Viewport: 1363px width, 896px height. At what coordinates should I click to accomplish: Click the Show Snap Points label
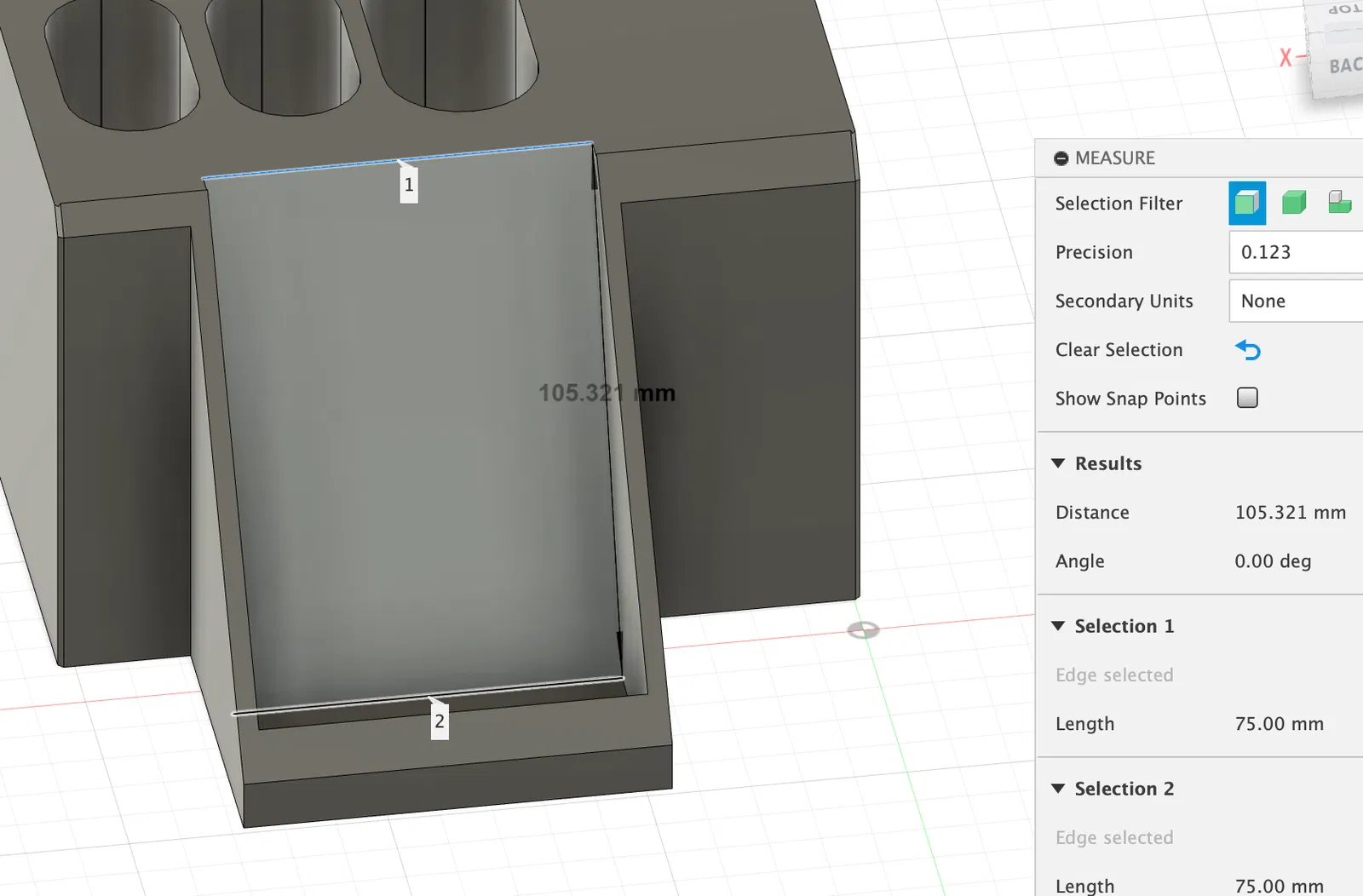tap(1130, 399)
